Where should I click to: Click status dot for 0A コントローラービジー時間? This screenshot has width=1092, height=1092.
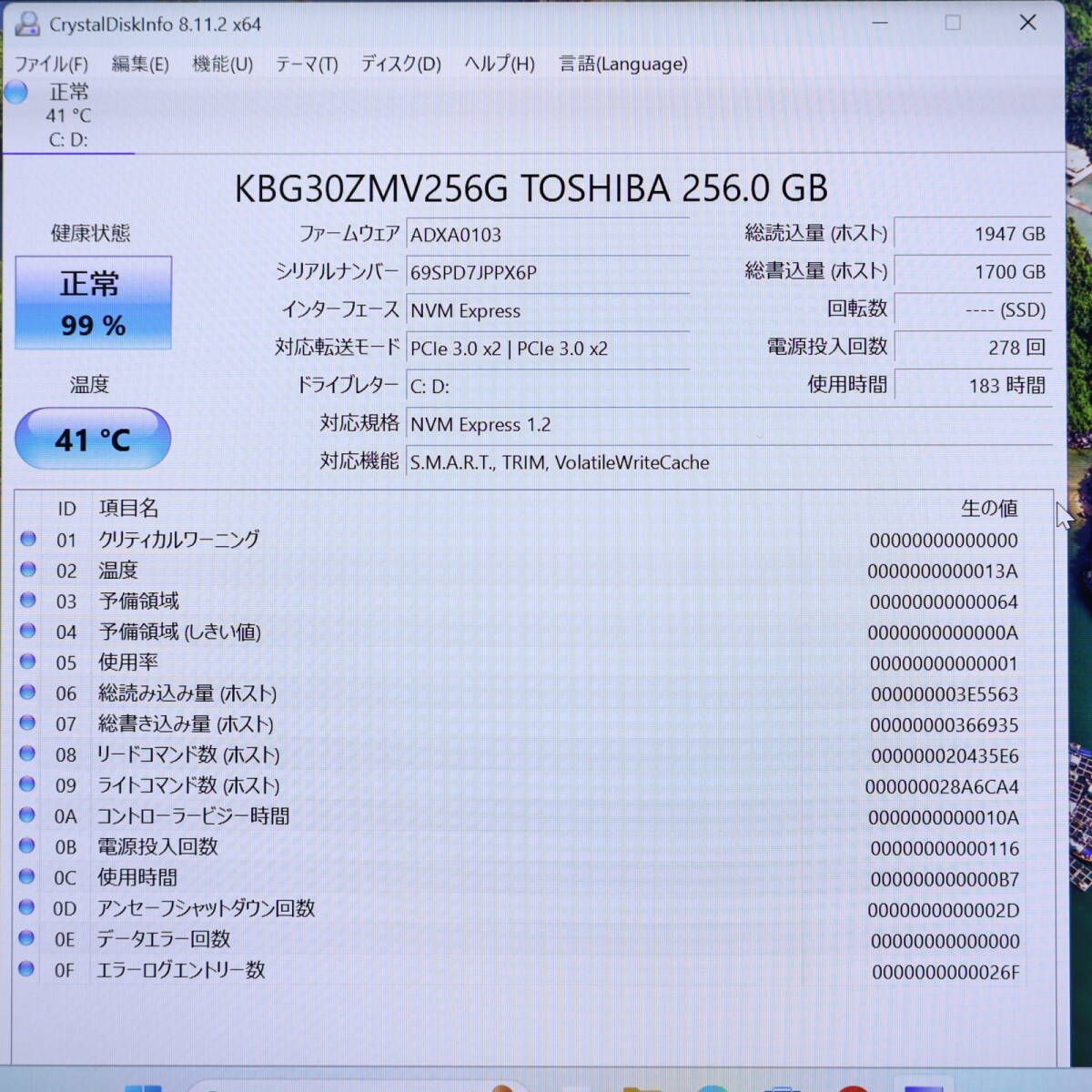point(28,815)
